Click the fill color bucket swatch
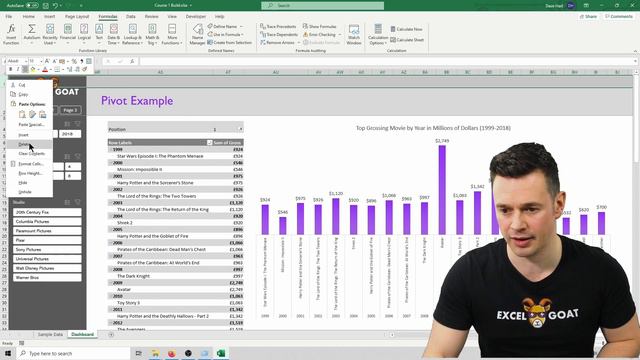The height and width of the screenshot is (360, 640). coord(33,69)
